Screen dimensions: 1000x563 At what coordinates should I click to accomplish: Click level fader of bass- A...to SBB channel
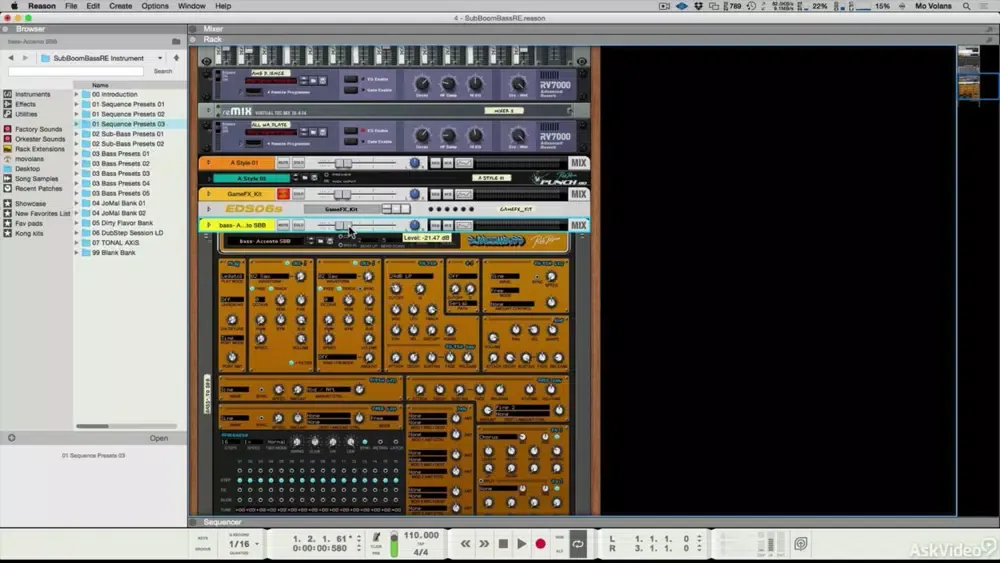[x=343, y=225]
